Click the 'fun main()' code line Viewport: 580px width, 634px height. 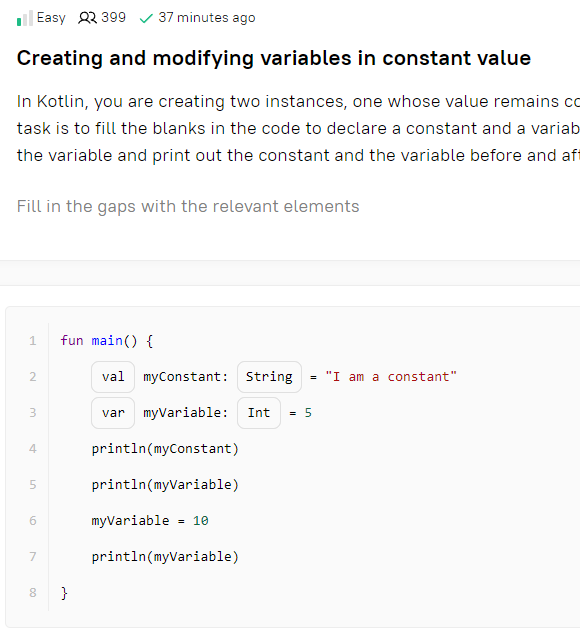click(107, 341)
